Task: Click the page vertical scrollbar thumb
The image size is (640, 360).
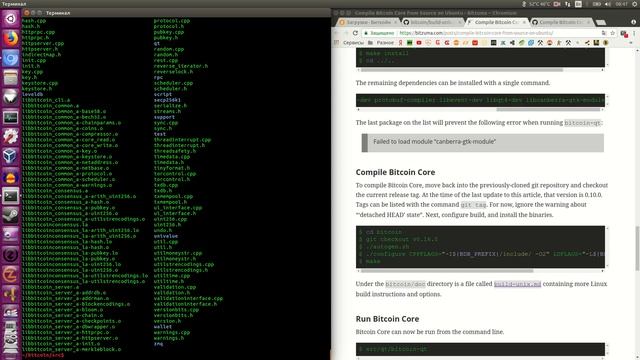Action: pyautogui.click(x=637, y=248)
